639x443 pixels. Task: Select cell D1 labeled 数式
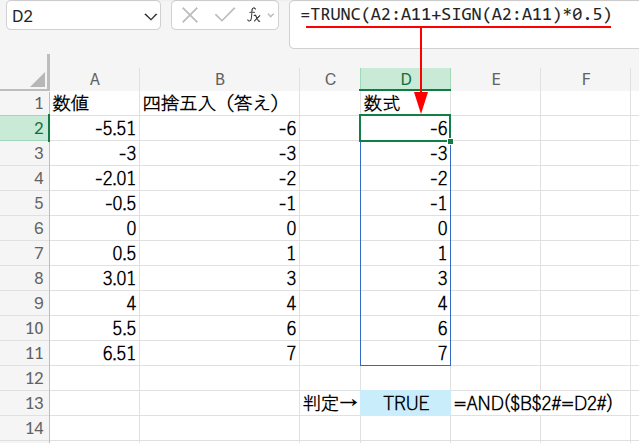(405, 103)
